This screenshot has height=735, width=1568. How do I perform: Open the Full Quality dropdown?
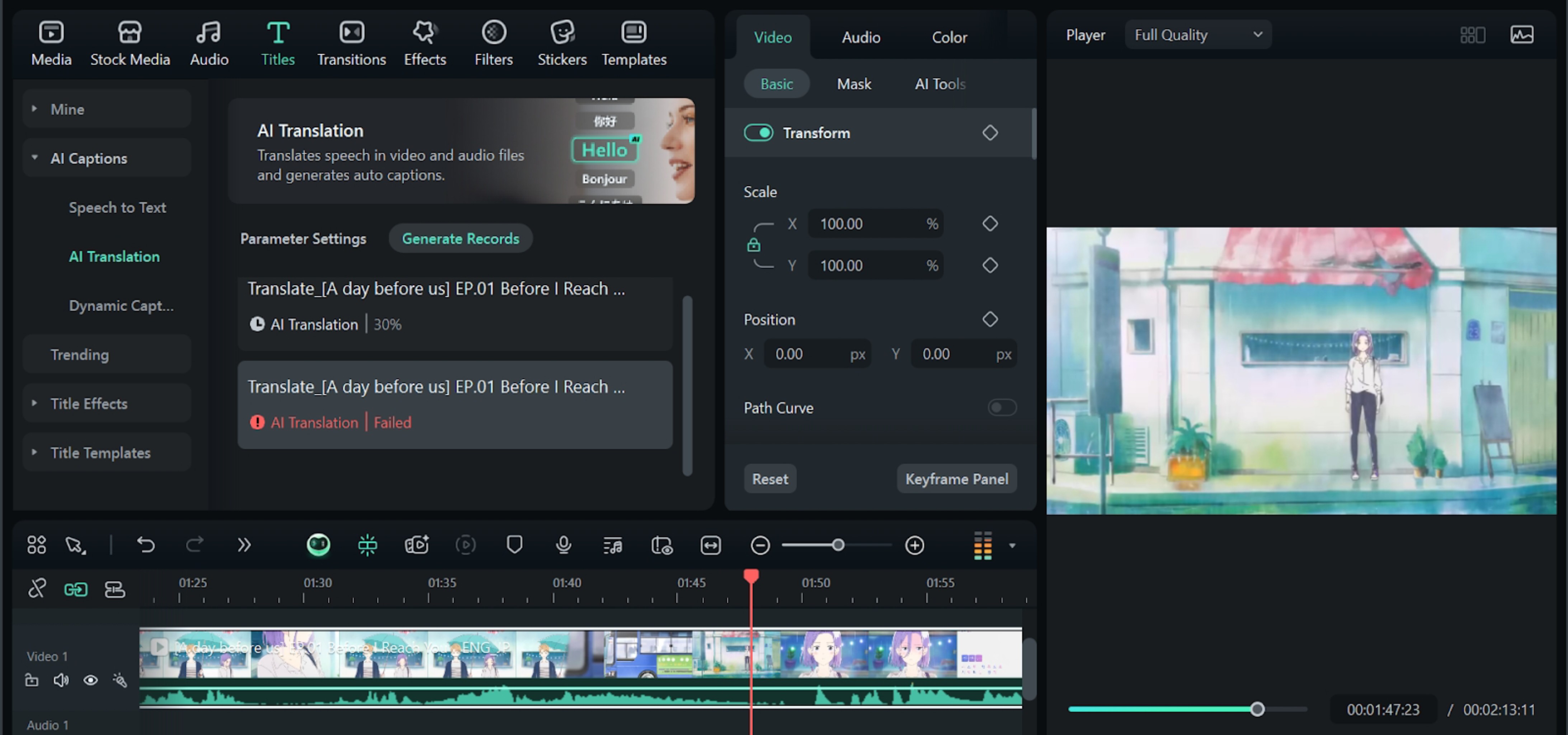tap(1197, 35)
